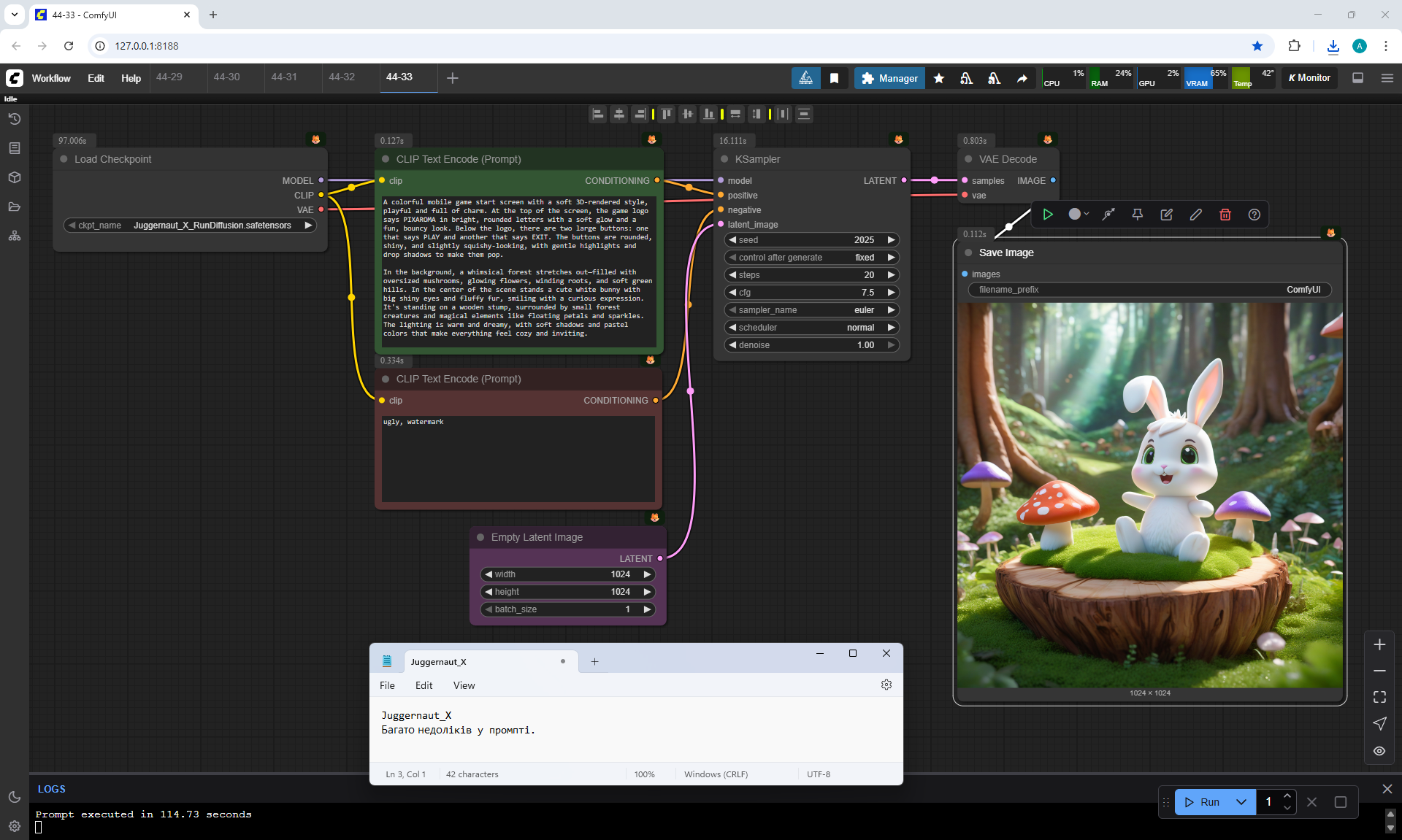Viewport: 1402px width, 840px height.
Task: Click the red trash delete node icon
Action: click(x=1225, y=215)
